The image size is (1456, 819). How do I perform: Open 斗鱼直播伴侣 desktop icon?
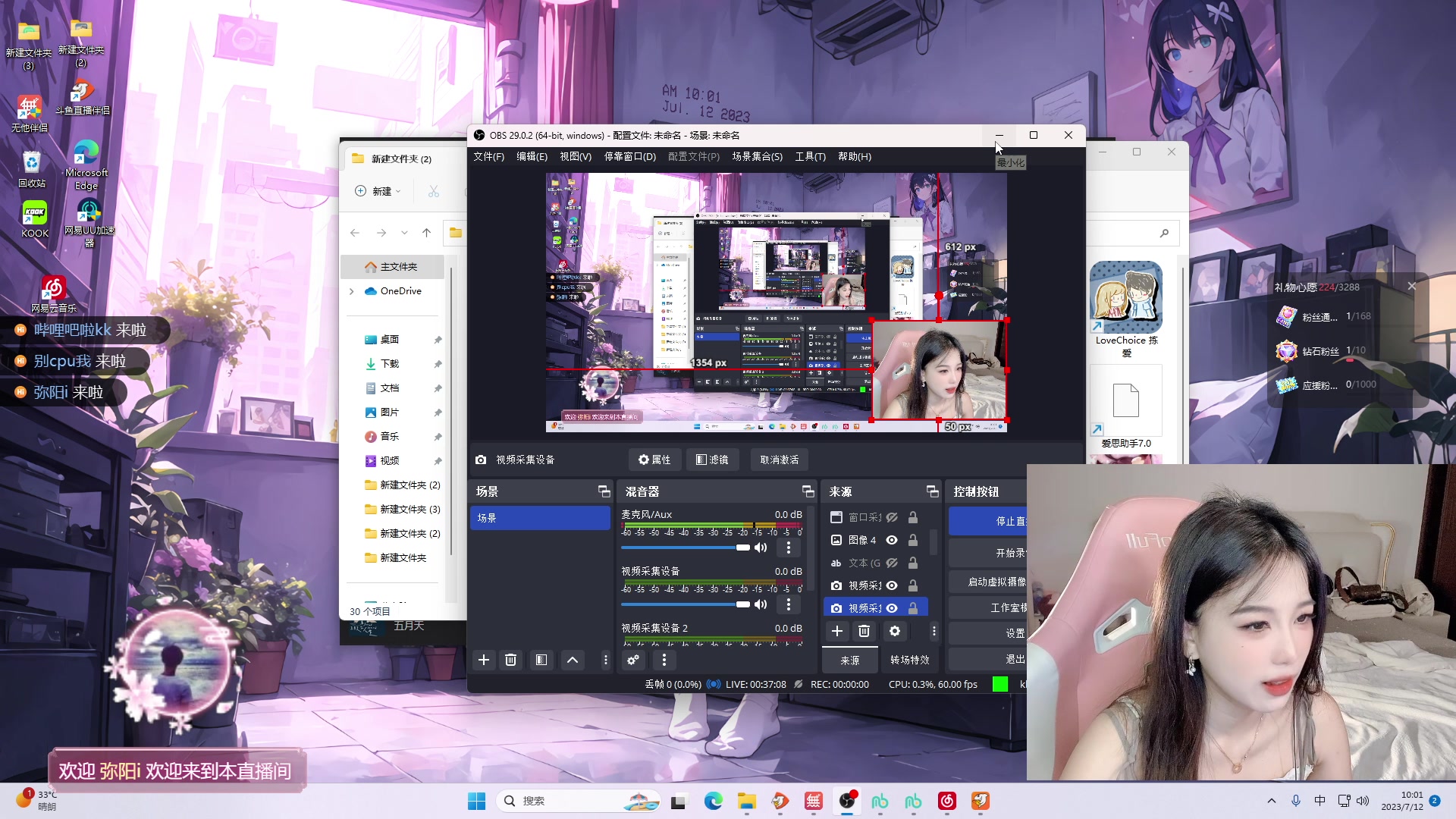click(x=83, y=97)
